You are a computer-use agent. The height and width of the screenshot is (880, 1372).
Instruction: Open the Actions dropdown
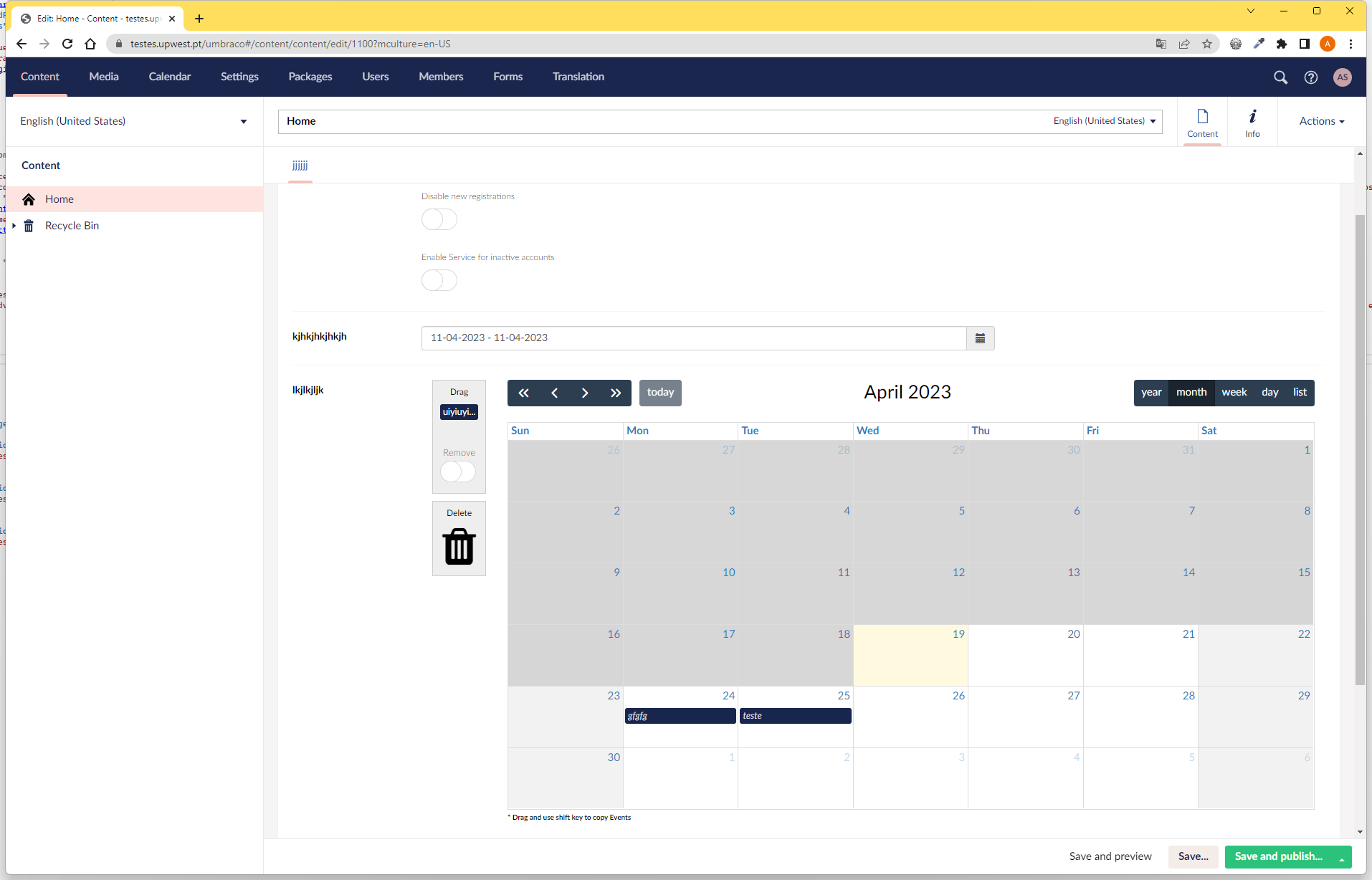(x=1321, y=121)
